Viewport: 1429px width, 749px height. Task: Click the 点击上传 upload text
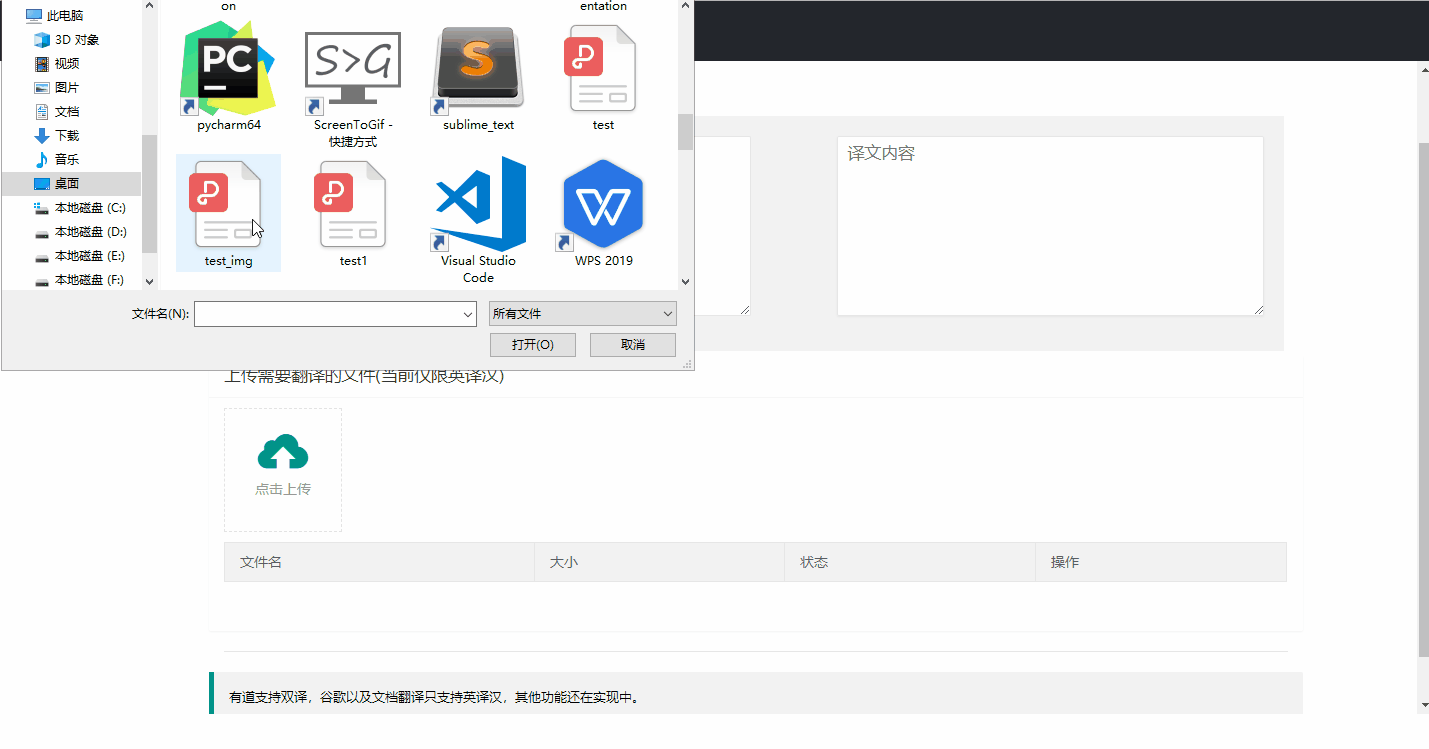coord(283,489)
